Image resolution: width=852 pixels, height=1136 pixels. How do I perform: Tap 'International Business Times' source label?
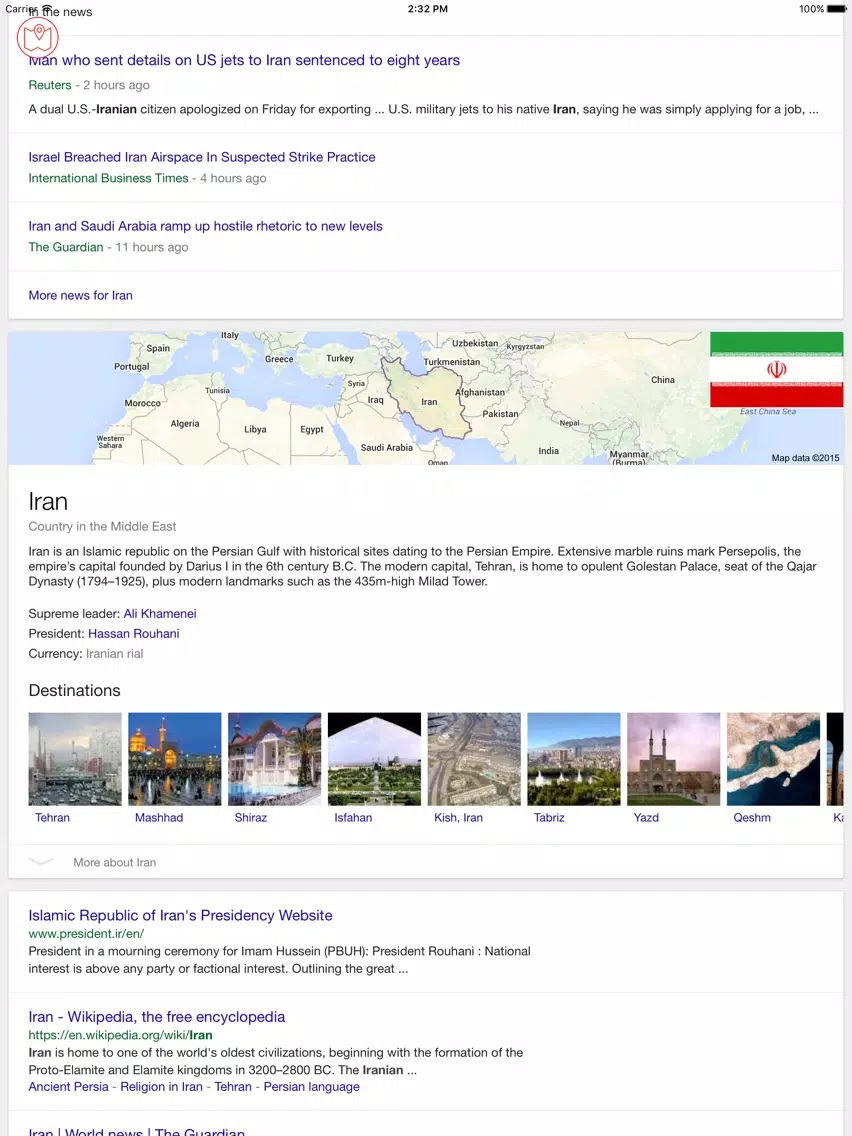point(108,178)
